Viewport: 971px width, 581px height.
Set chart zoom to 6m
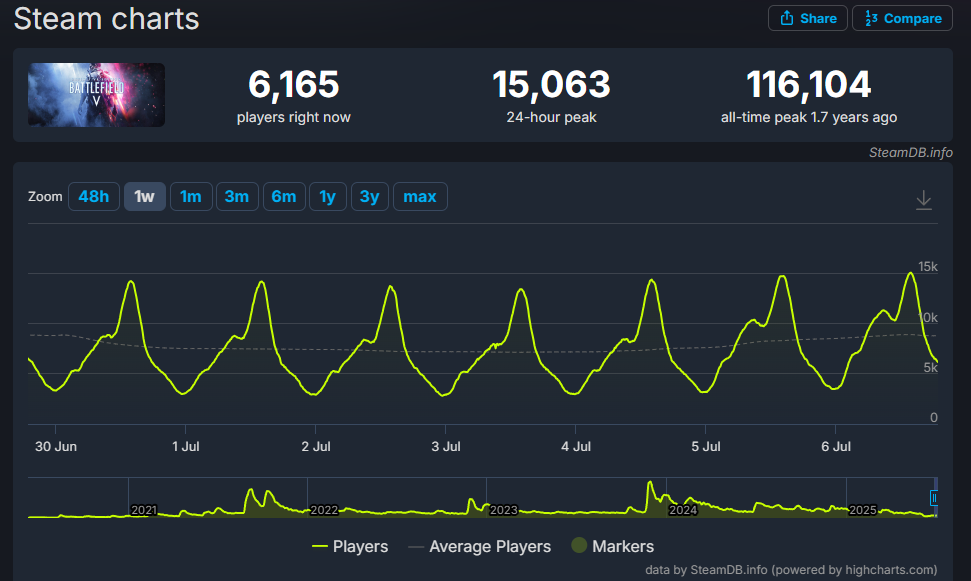[x=284, y=196]
